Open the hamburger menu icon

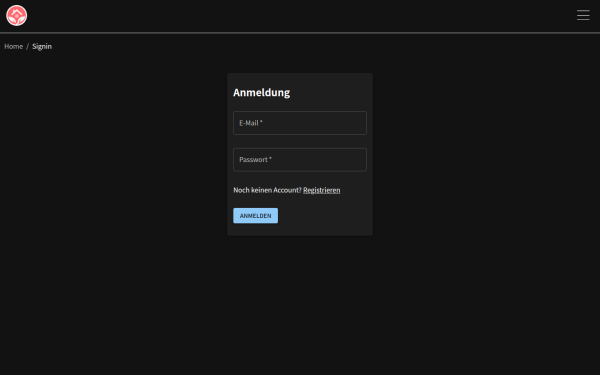[583, 15]
